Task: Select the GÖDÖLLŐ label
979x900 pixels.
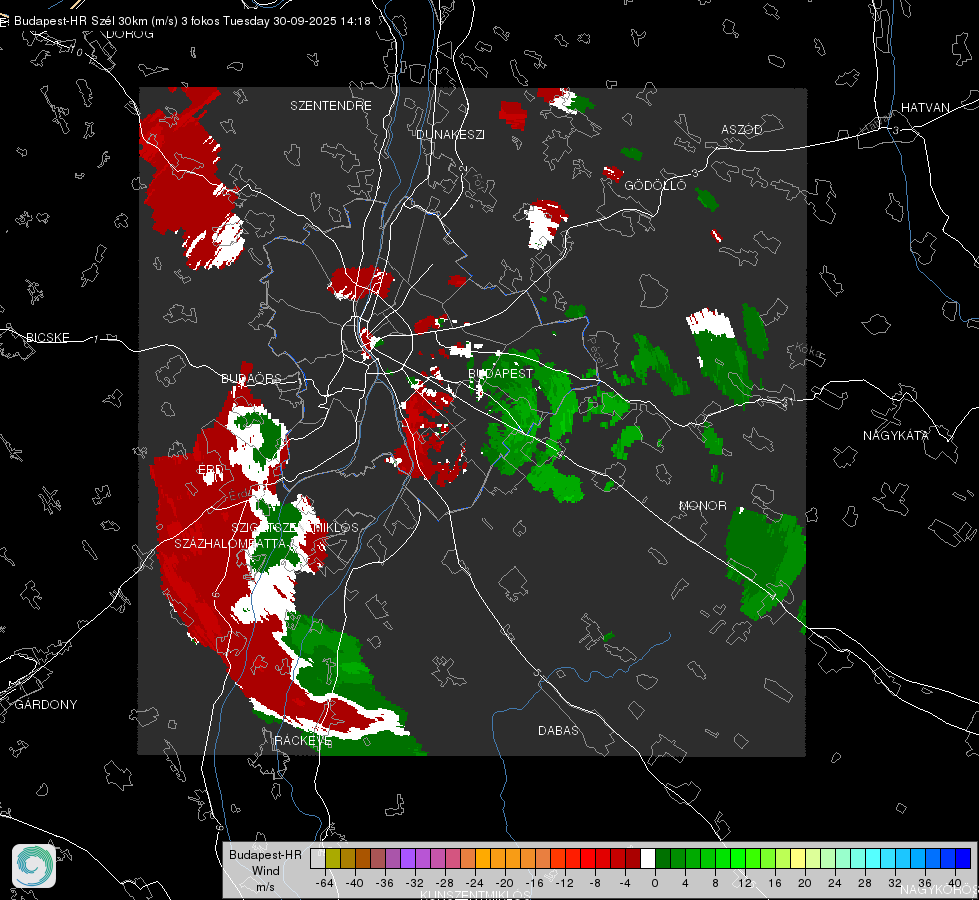Action: pyautogui.click(x=655, y=185)
